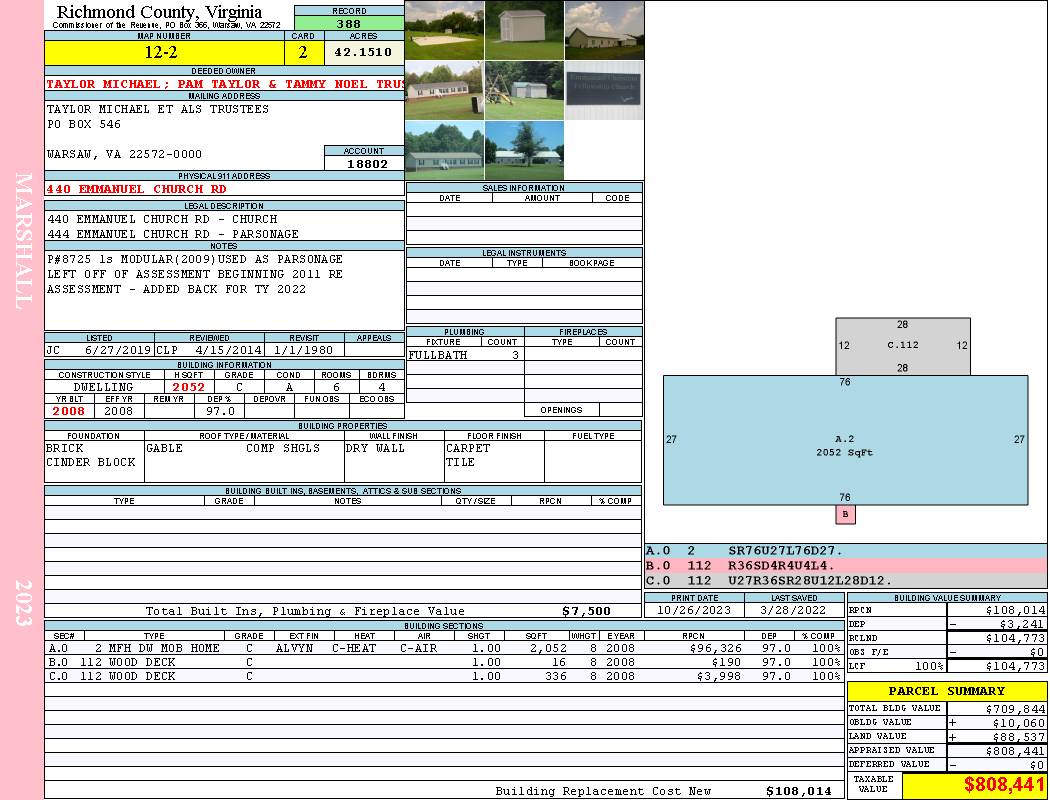The height and width of the screenshot is (800, 1050).
Task: Click the playground swing set photo
Action: [x=524, y=91]
